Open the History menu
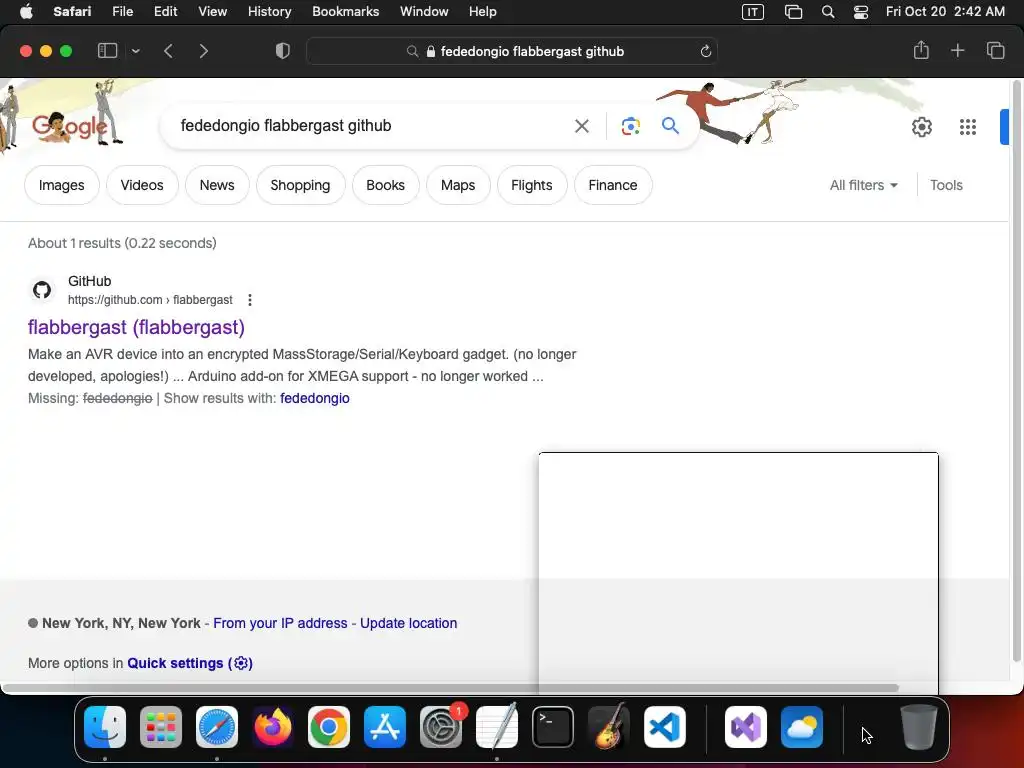This screenshot has width=1024, height=768. pyautogui.click(x=269, y=12)
